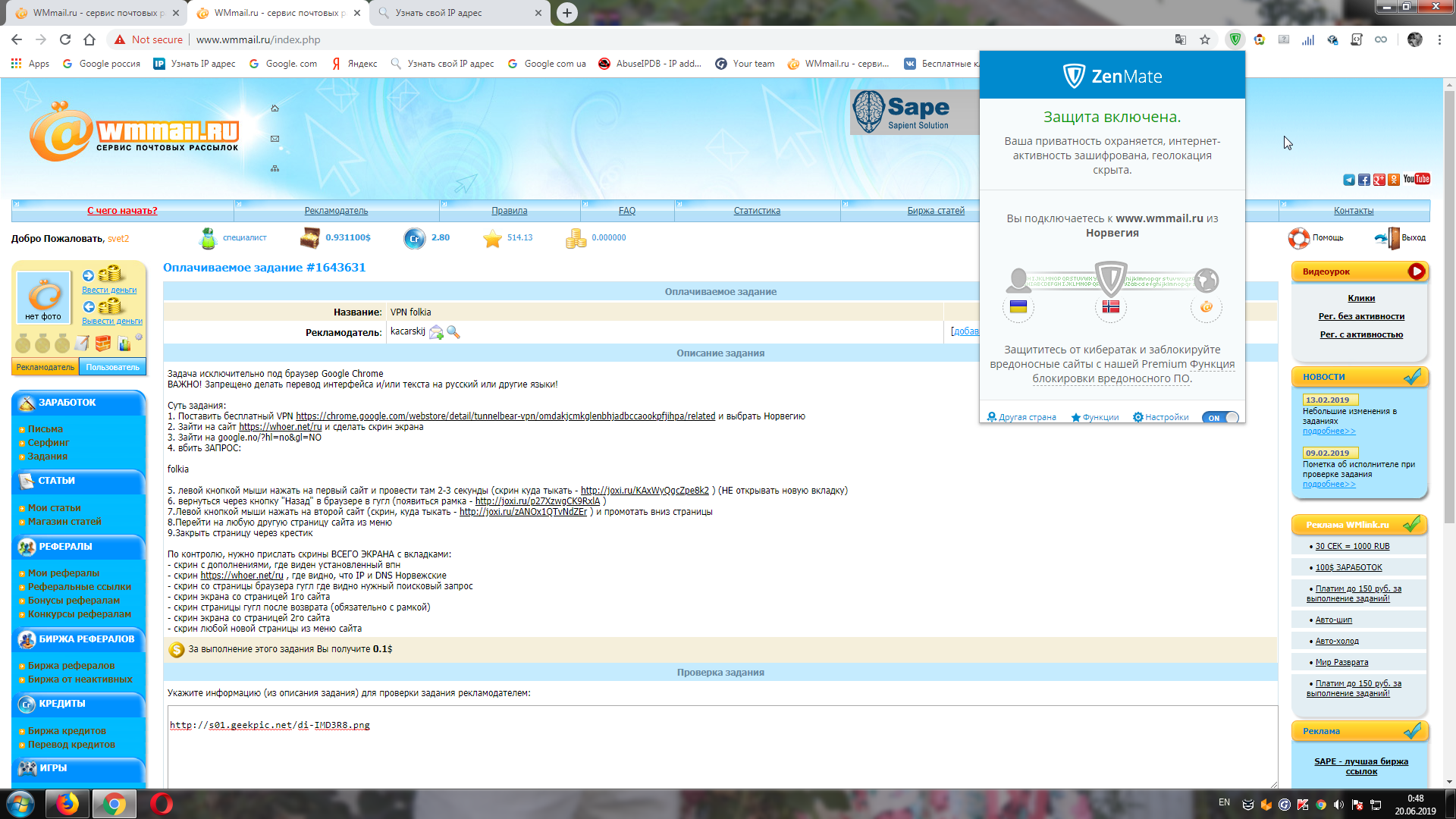Click the Выход door icon
The width and height of the screenshot is (1456, 819).
pyautogui.click(x=1388, y=238)
